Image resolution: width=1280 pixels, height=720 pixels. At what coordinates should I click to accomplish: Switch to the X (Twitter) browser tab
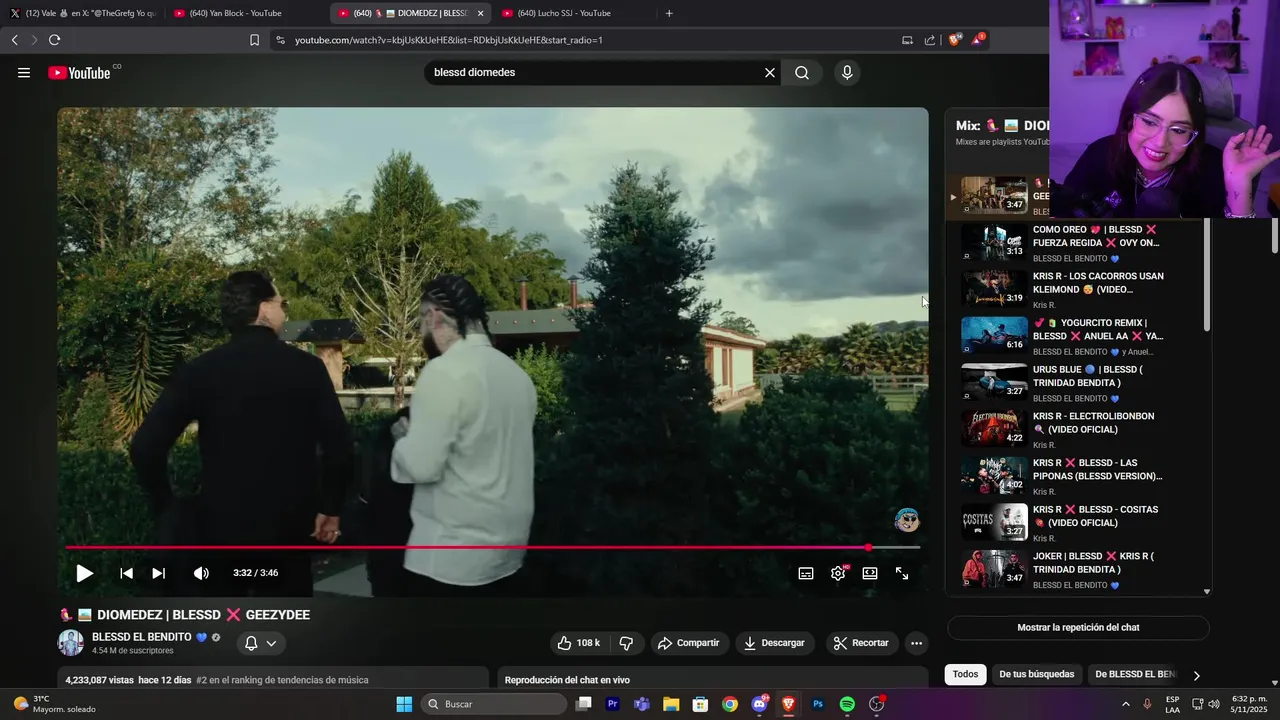click(x=82, y=13)
